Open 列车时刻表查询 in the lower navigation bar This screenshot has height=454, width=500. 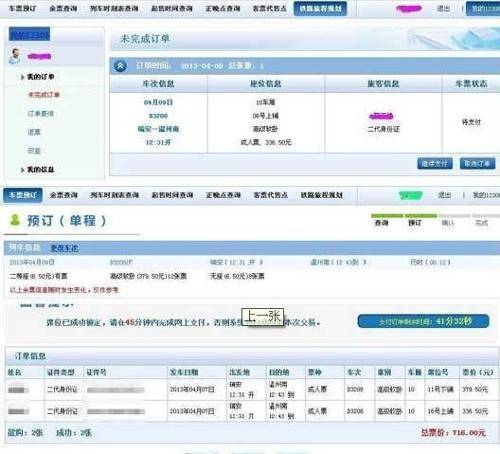tap(114, 195)
